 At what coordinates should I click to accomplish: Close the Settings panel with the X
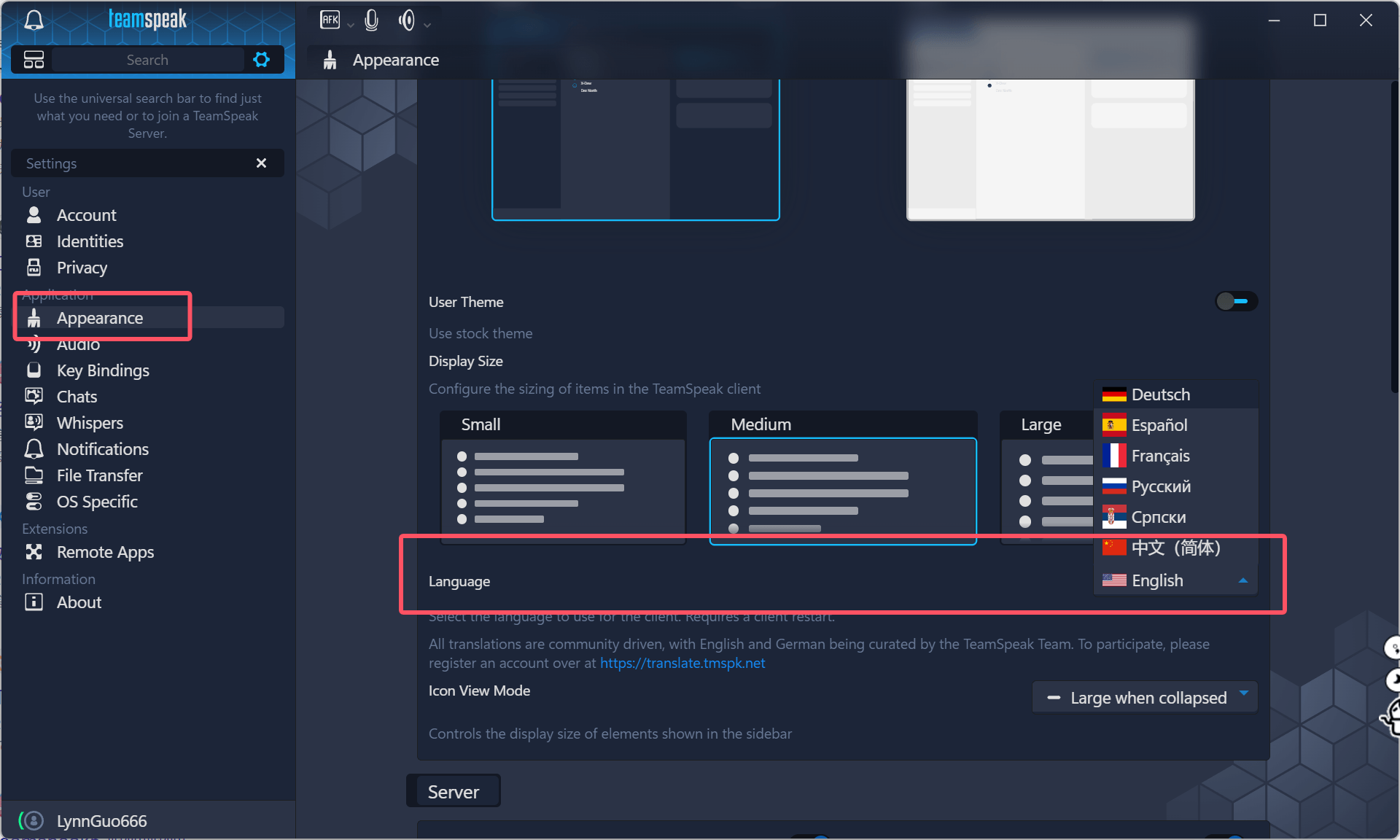pos(261,163)
